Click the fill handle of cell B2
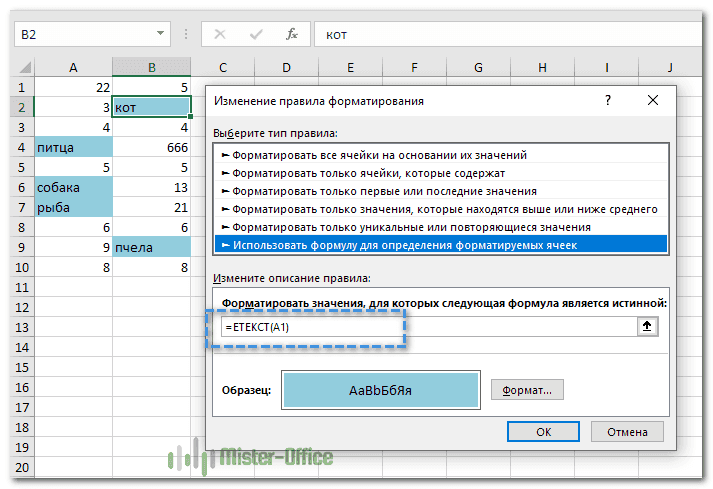This screenshot has height=489, width=713. click(x=190, y=116)
